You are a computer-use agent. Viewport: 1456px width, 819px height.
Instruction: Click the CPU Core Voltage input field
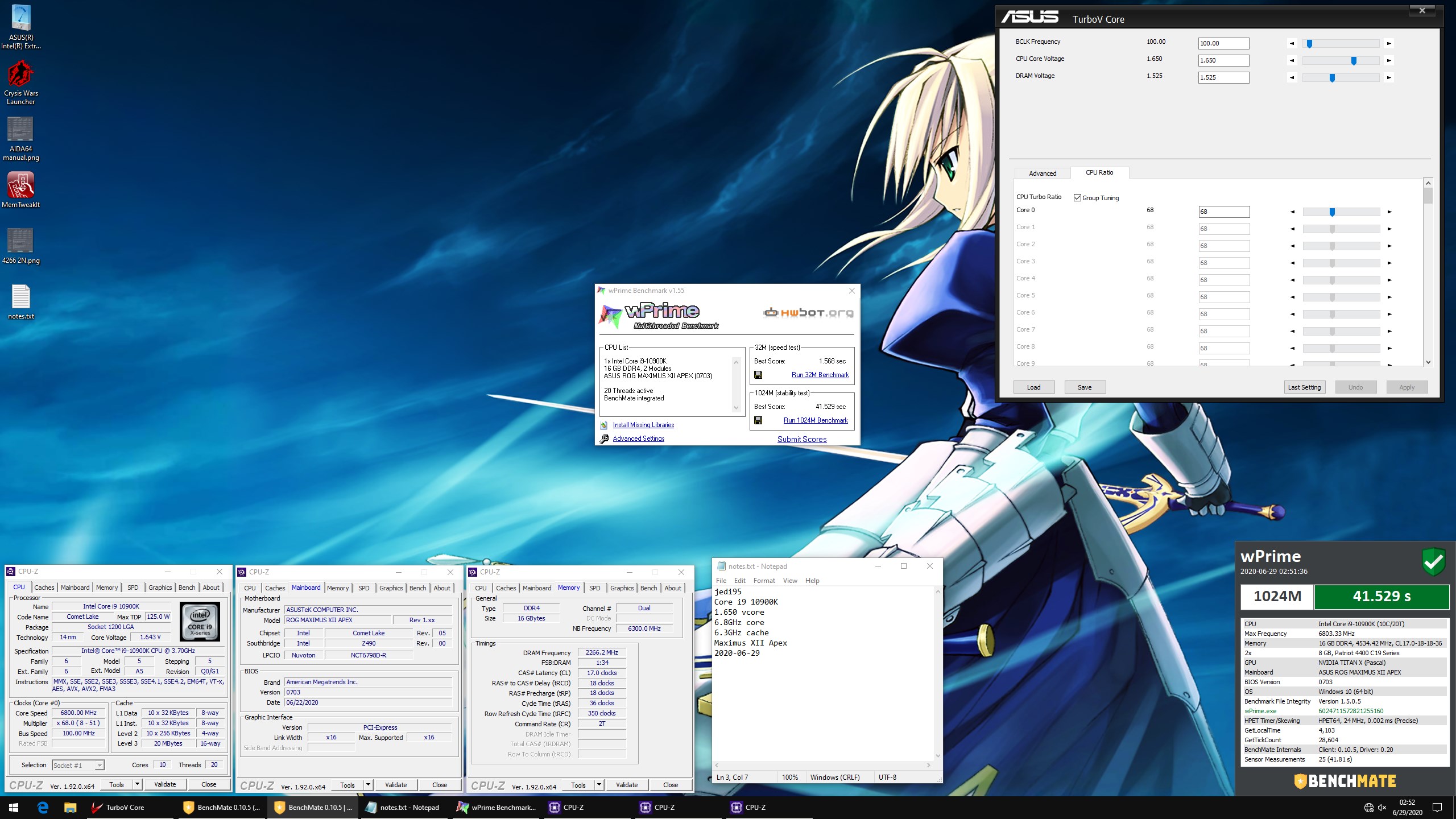1223,60
